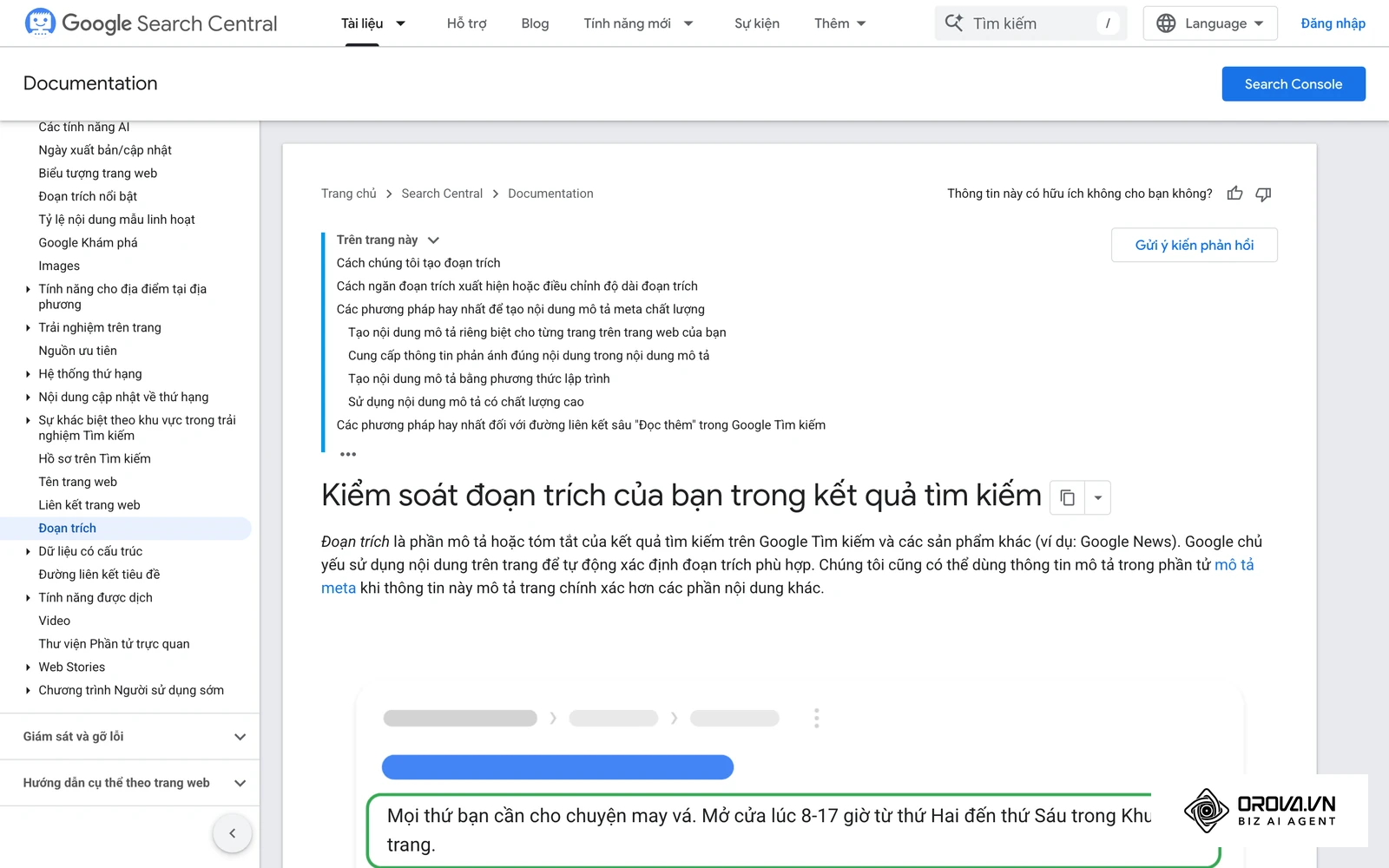This screenshot has width=1389, height=868.
Task: Click the thumbs up helpful icon
Action: point(1234,194)
